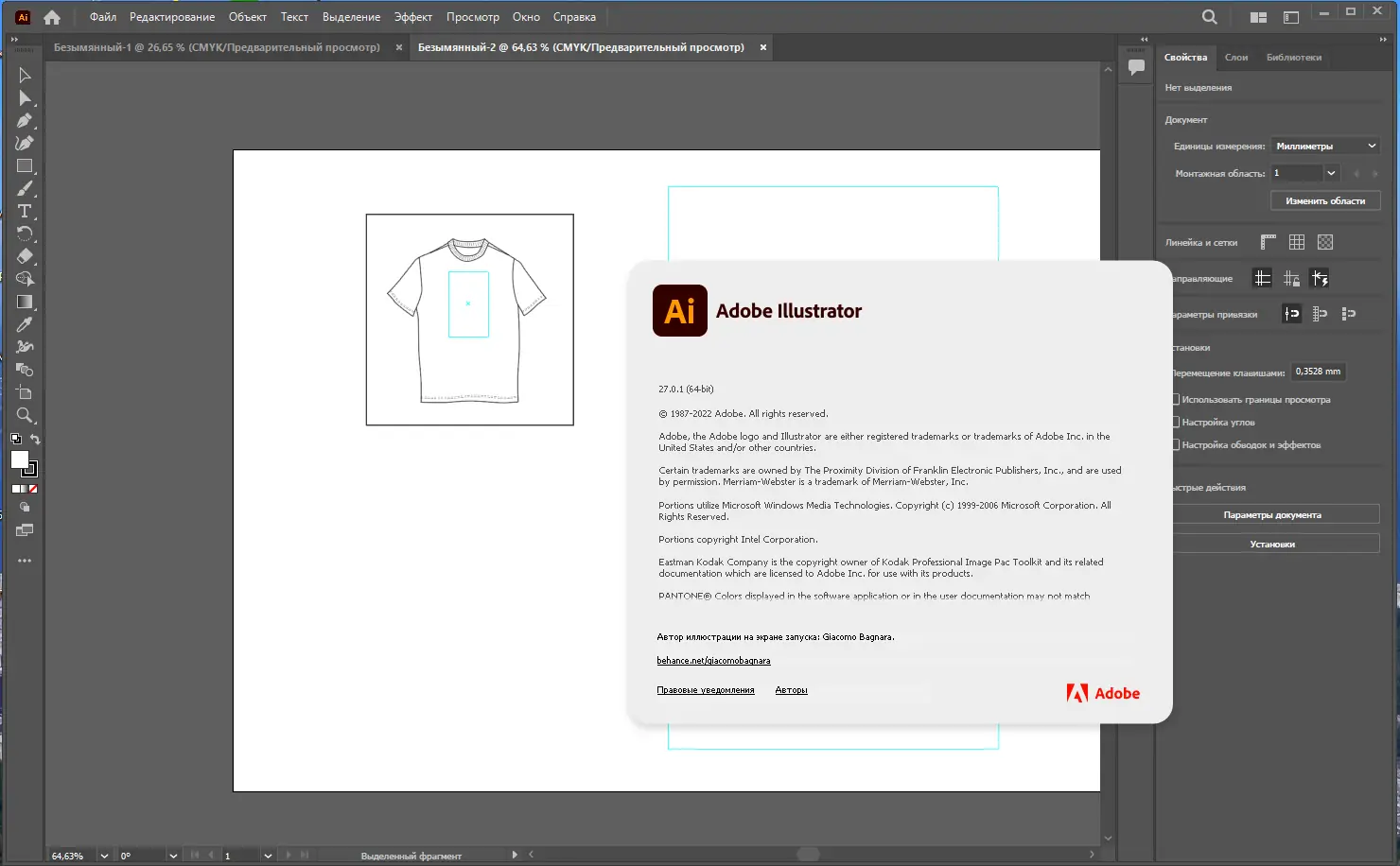Toggle show guides icon

click(x=1262, y=278)
